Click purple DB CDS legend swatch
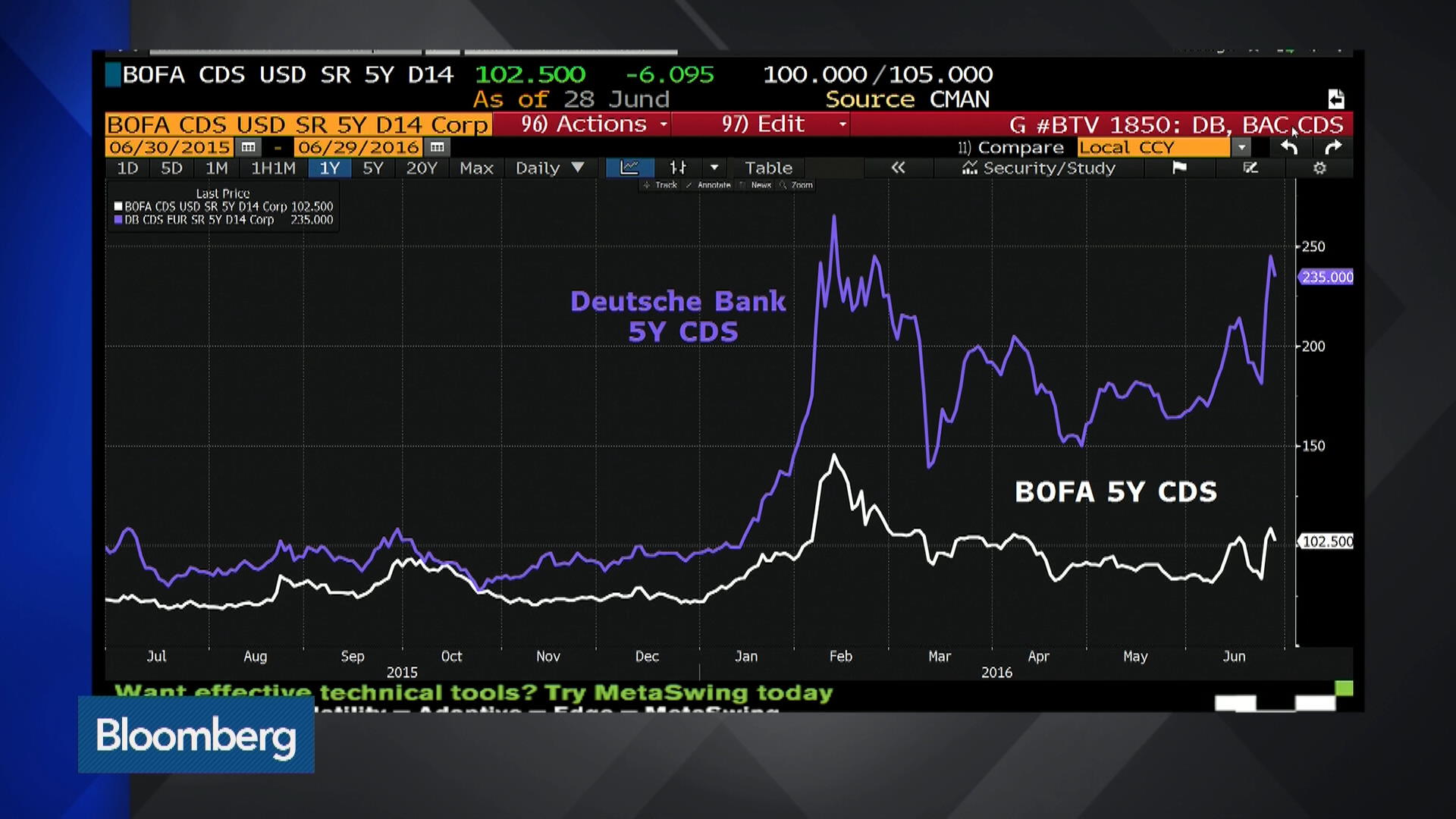 pyautogui.click(x=118, y=220)
